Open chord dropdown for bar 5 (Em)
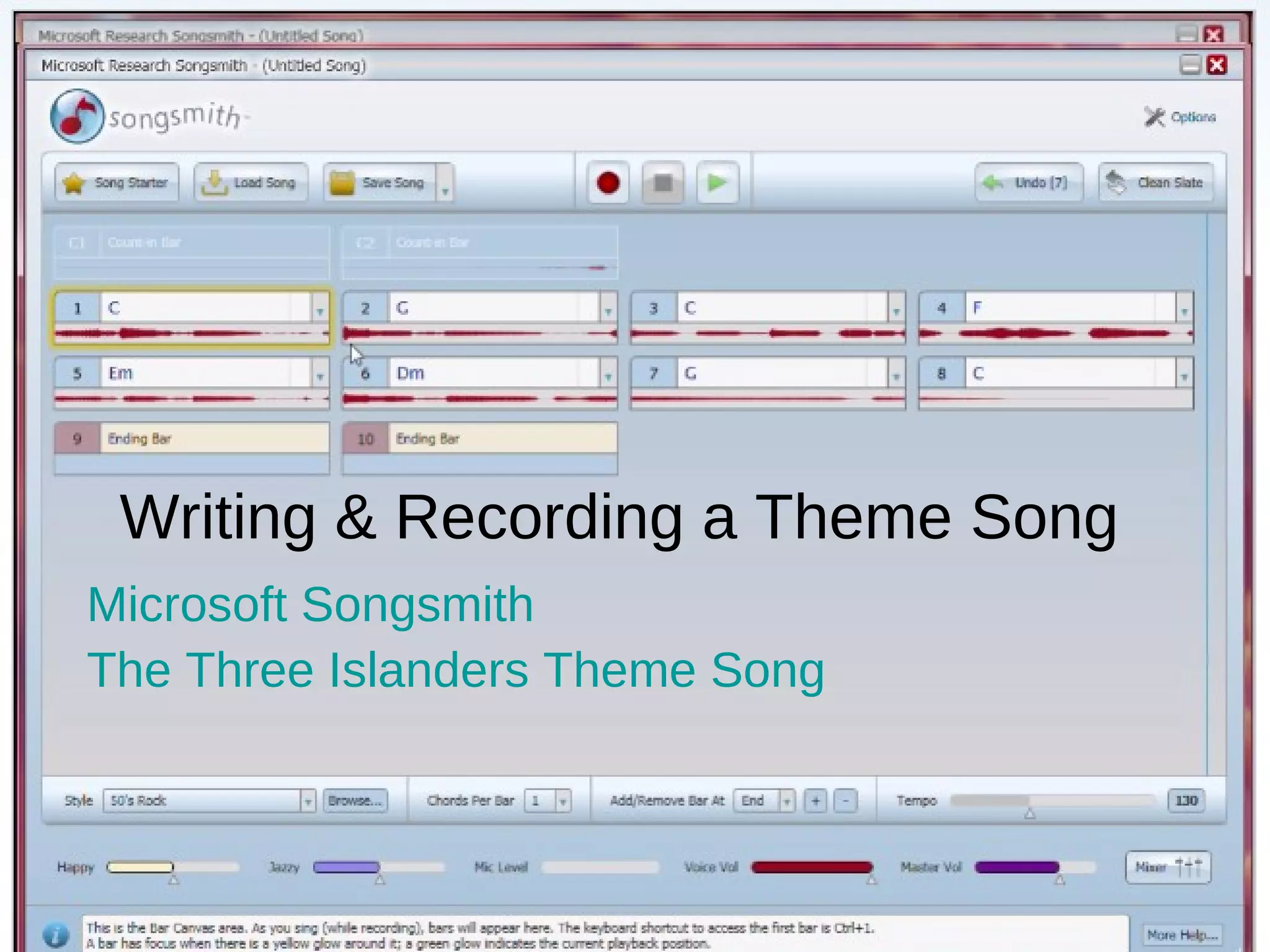 tap(320, 374)
